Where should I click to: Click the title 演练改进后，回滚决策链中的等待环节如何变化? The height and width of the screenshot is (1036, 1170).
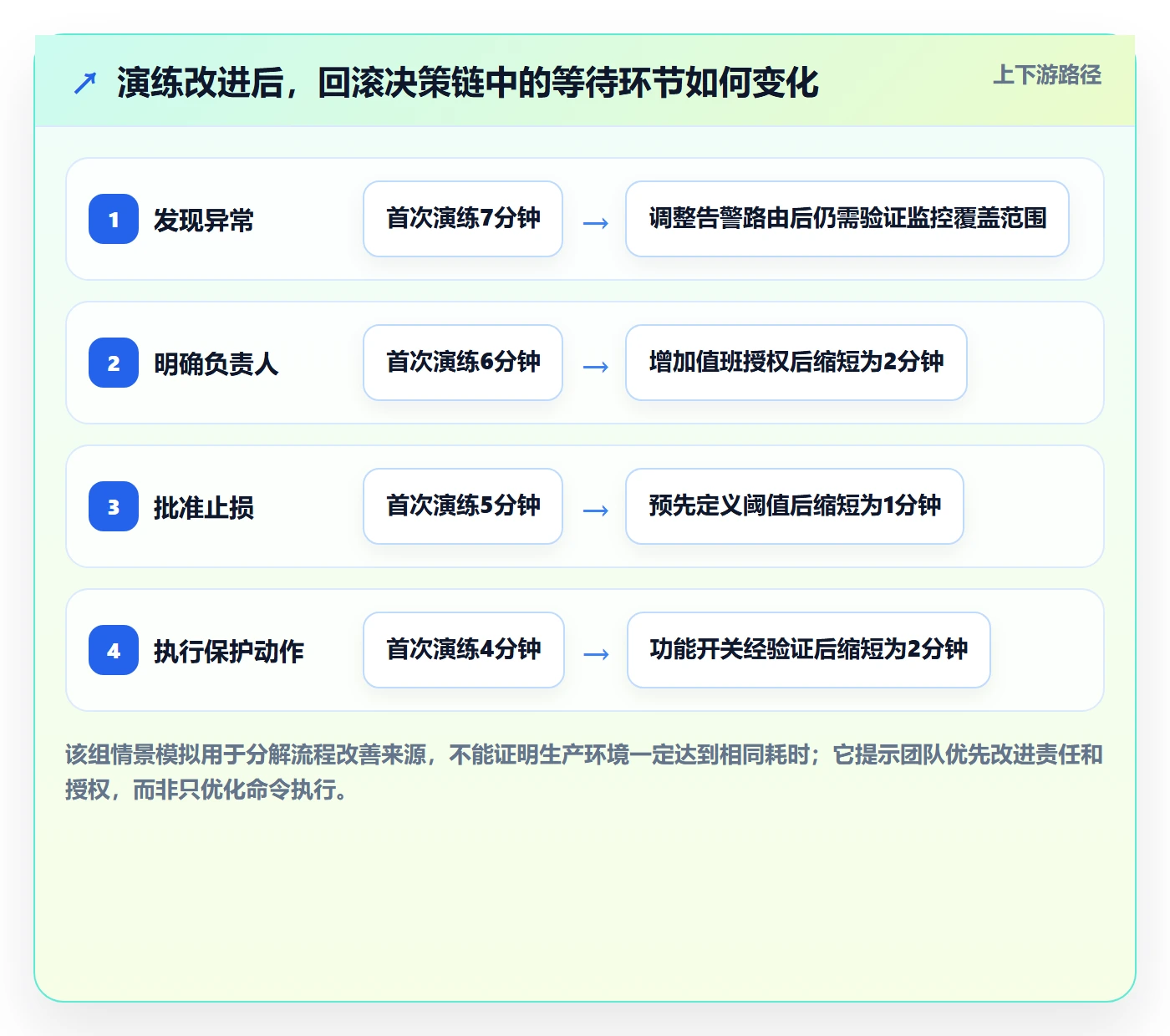pos(468,83)
